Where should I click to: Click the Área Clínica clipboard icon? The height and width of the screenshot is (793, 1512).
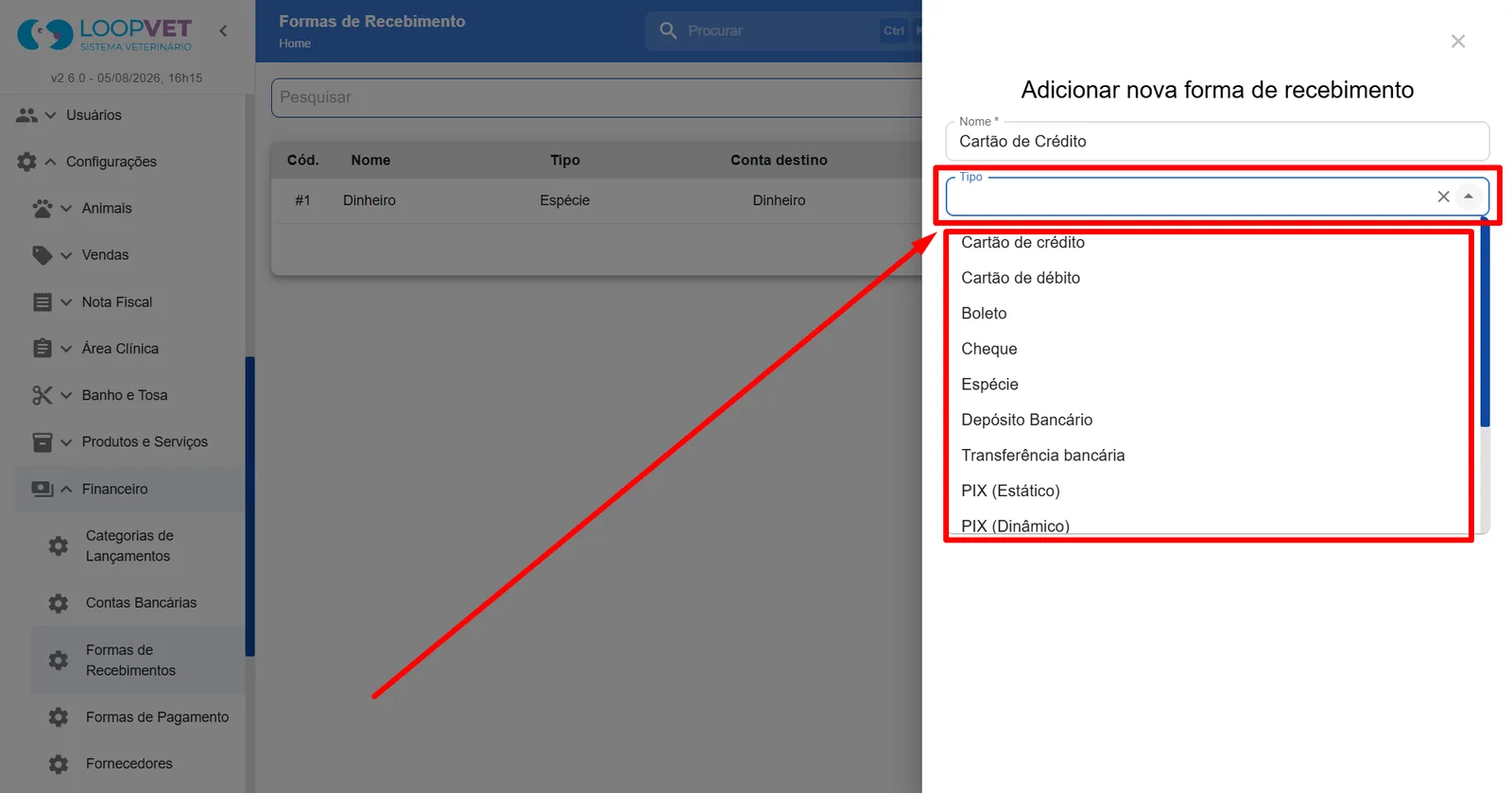coord(43,349)
